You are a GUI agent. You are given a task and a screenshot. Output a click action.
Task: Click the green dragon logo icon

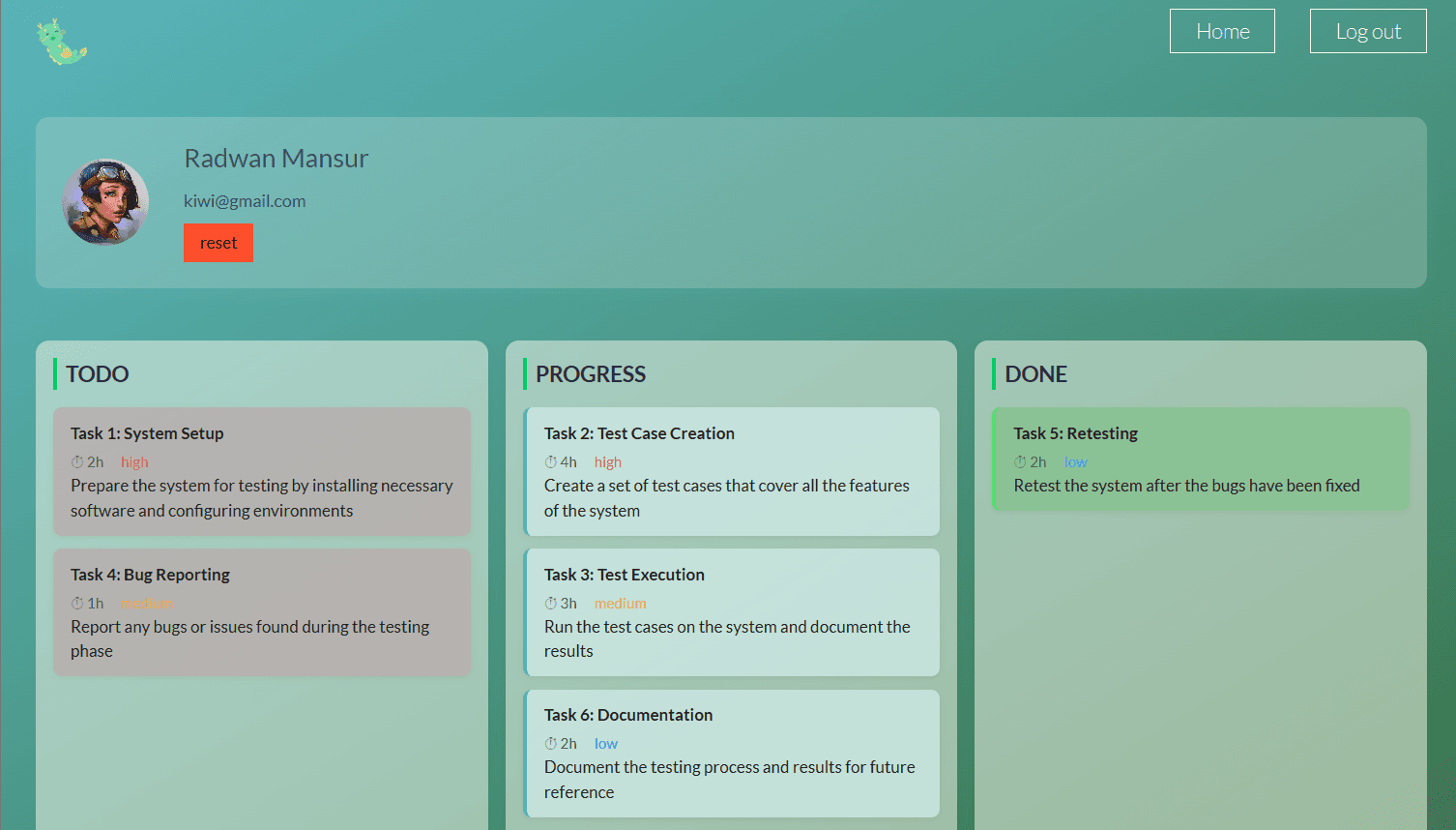(60, 41)
